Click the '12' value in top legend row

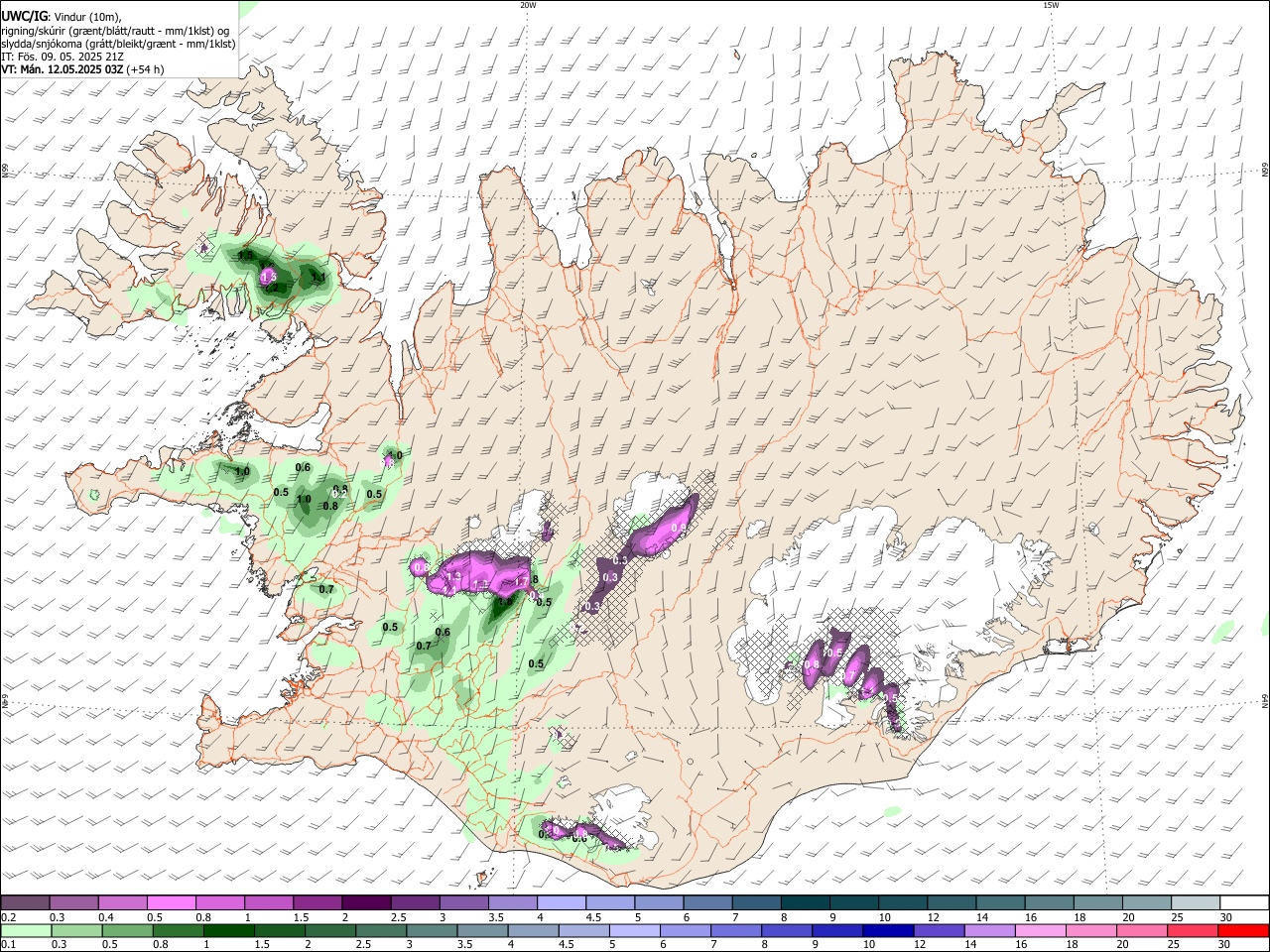pos(934,917)
